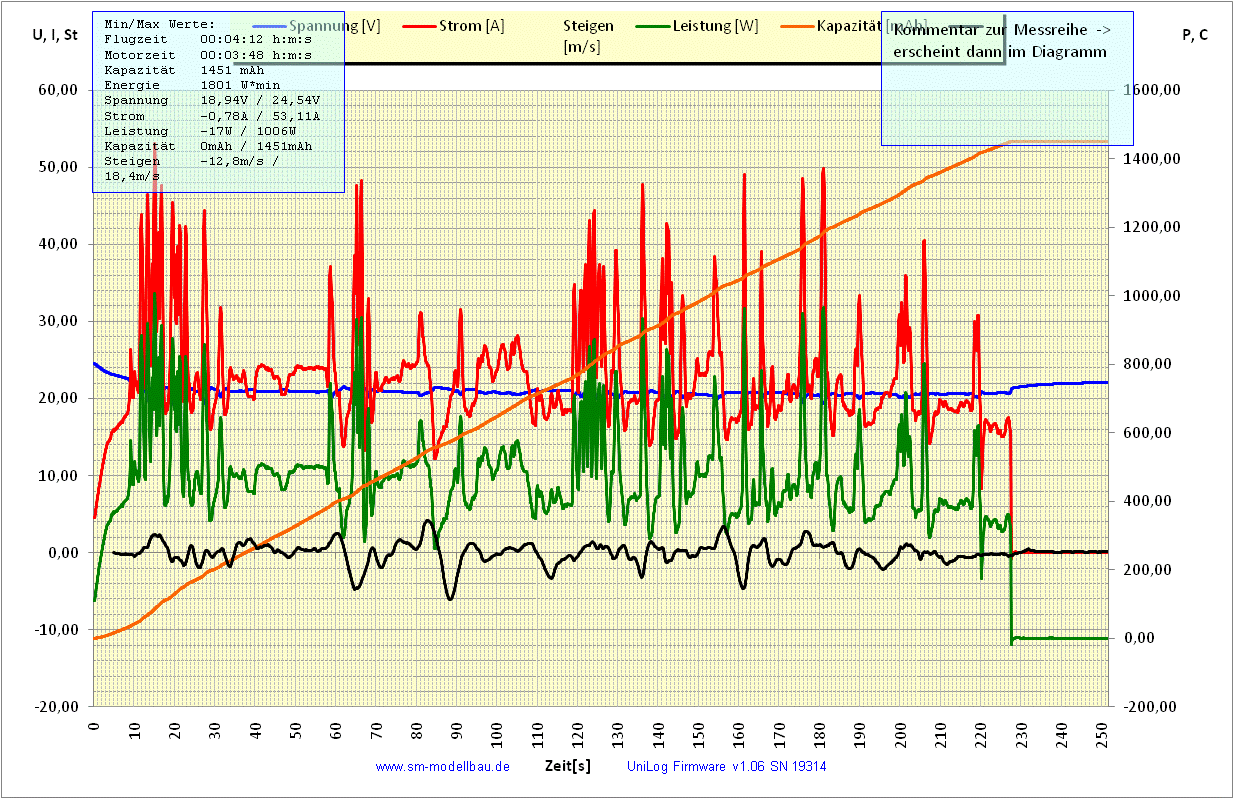Click the 120 time axis label

[x=577, y=737]
